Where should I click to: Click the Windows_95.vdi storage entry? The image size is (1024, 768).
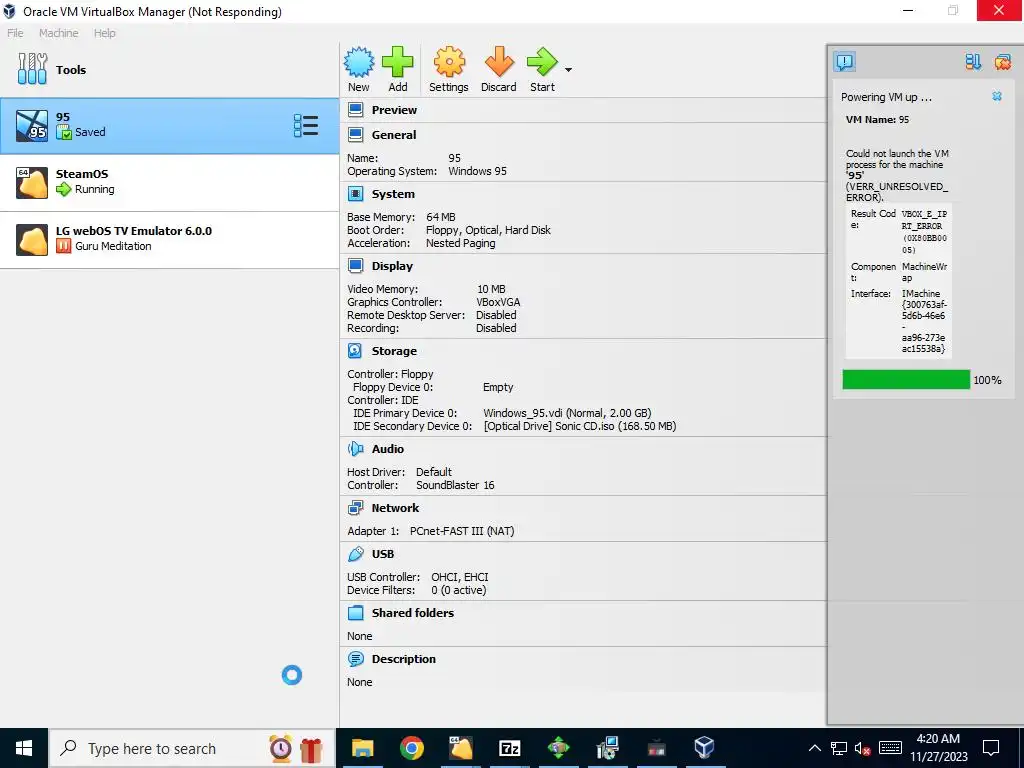pyautogui.click(x=567, y=413)
